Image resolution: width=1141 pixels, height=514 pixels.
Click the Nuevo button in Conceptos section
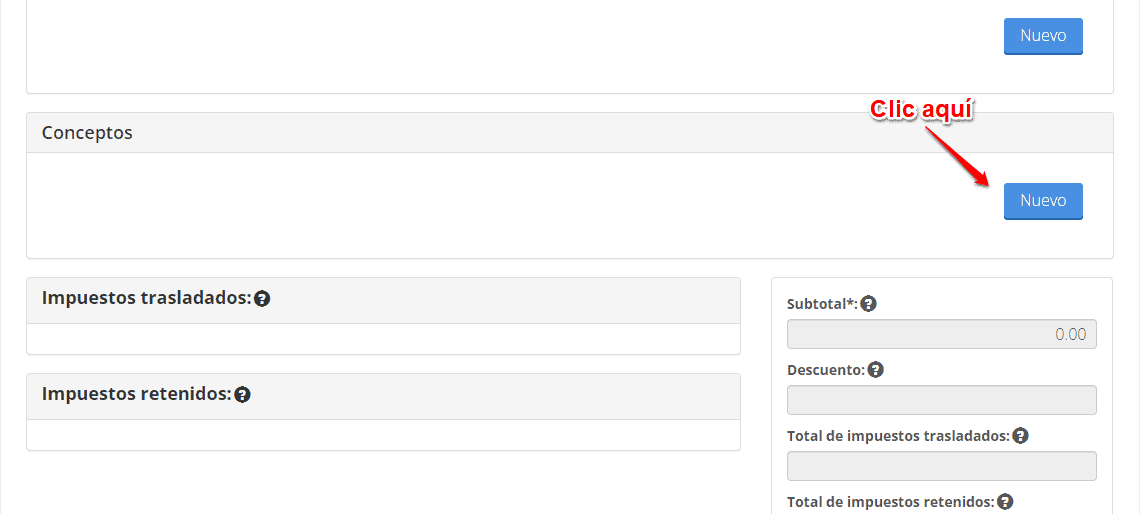[x=1043, y=201]
